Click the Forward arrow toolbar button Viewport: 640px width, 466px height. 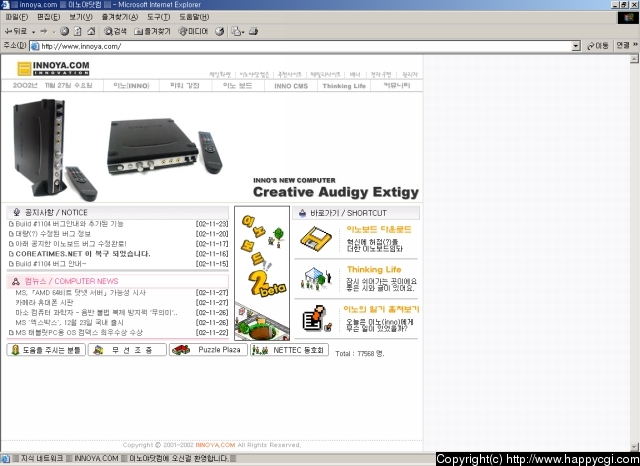pyautogui.click(x=44, y=31)
